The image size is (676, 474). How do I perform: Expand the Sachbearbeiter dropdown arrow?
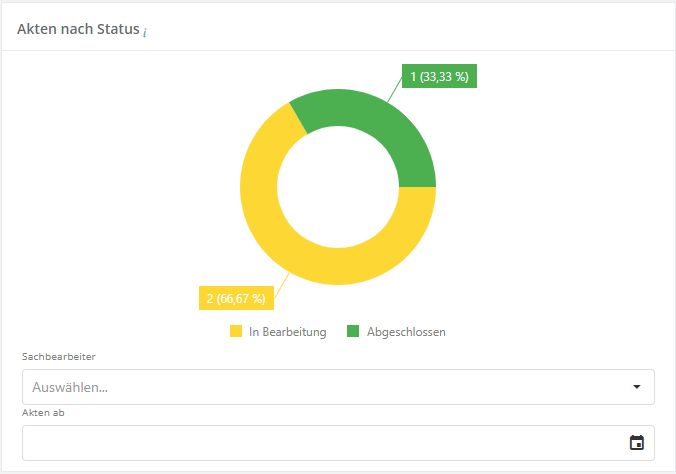(x=636, y=387)
